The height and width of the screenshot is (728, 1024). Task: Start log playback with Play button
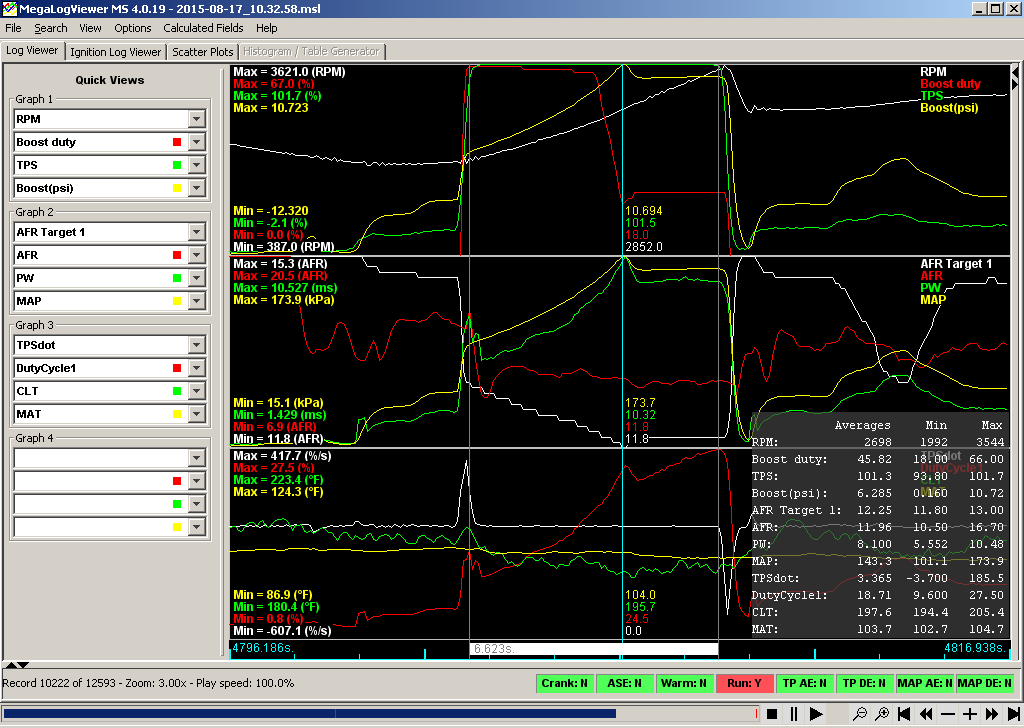816,714
